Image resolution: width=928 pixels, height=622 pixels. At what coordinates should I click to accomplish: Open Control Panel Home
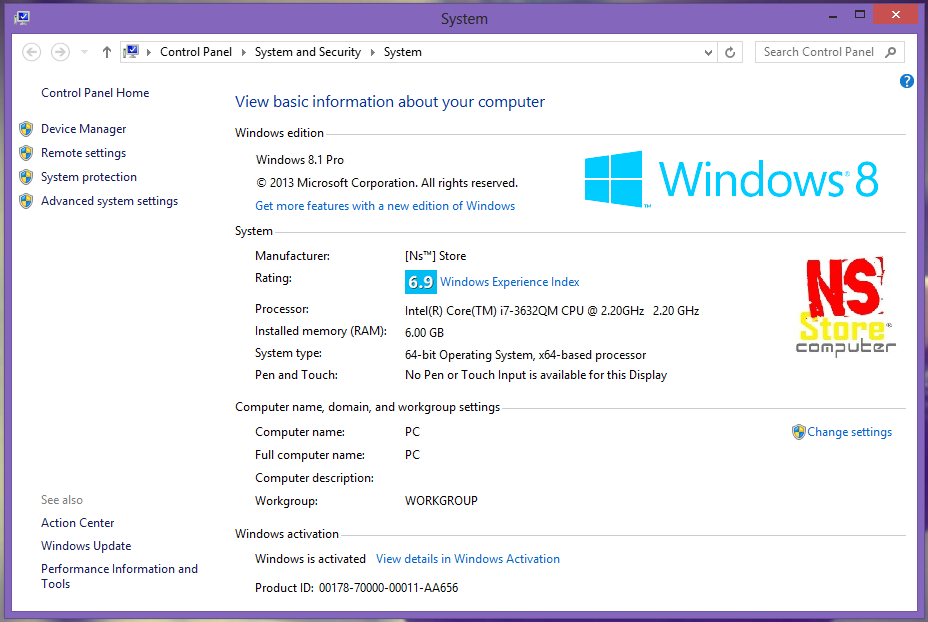95,93
